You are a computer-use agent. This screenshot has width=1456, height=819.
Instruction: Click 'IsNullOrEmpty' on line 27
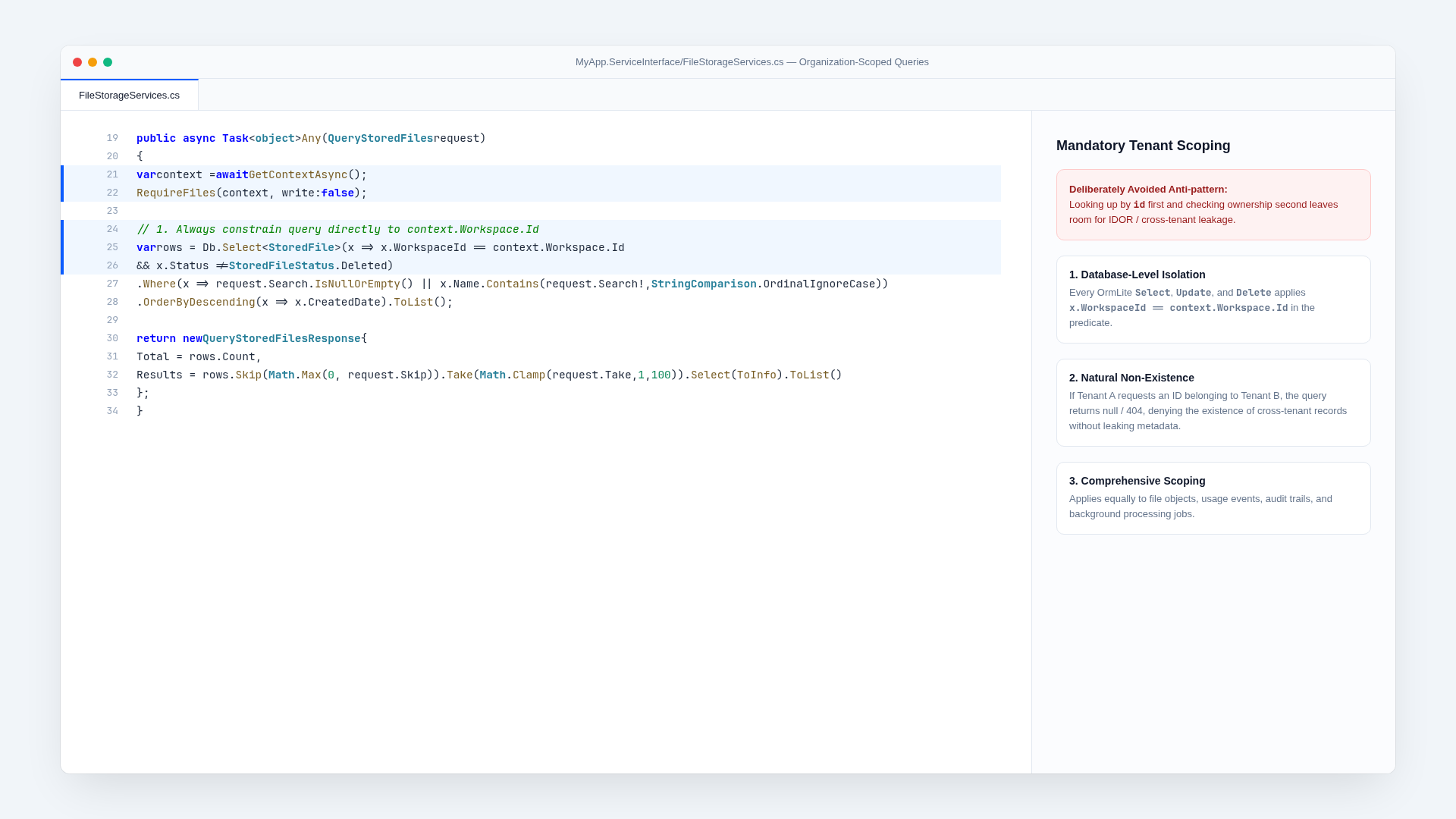[x=357, y=284]
